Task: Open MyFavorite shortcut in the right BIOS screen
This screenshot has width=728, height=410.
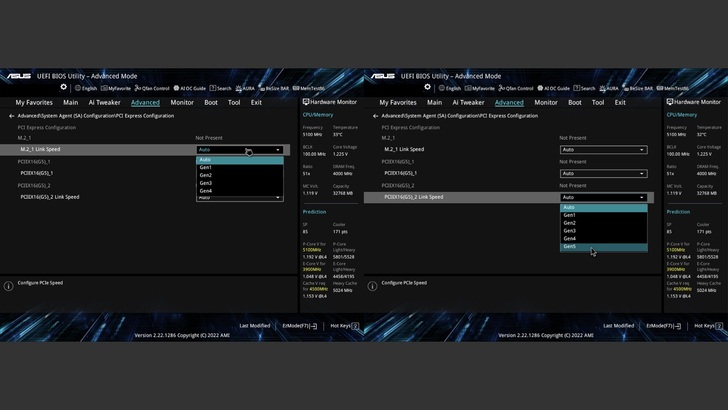Action: coord(483,88)
